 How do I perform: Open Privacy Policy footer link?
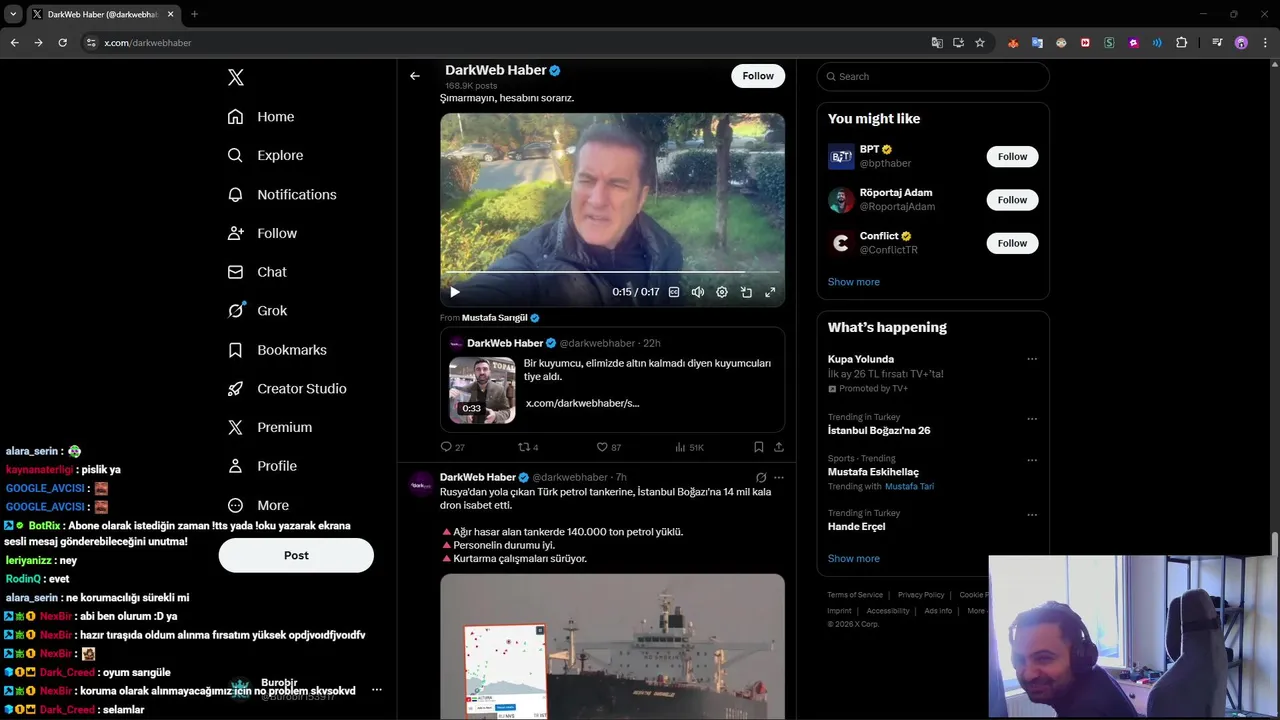coord(921,595)
